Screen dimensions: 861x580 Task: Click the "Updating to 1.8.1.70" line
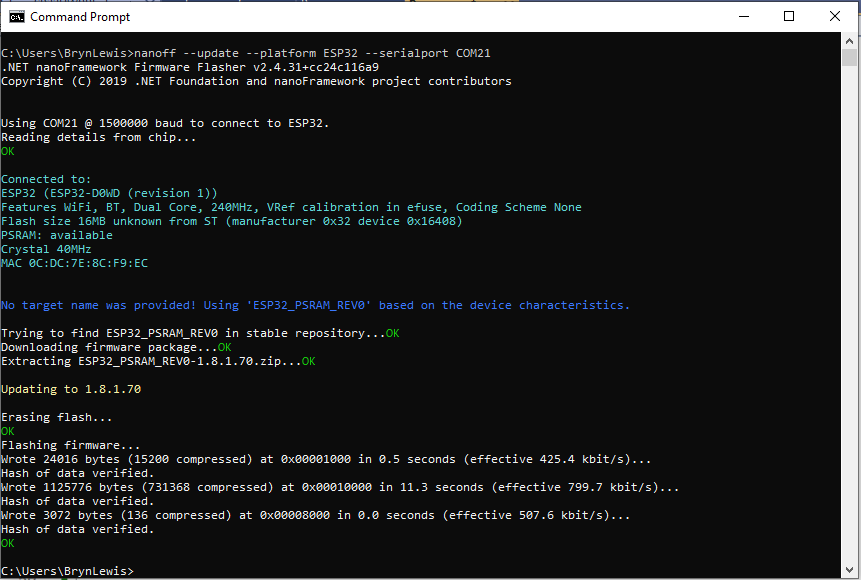pos(71,389)
